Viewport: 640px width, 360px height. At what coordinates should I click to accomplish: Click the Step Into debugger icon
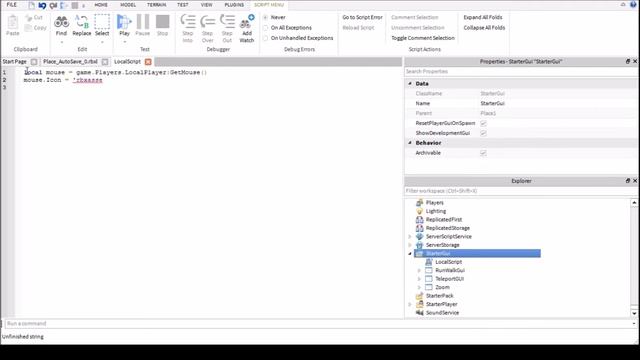[188, 21]
